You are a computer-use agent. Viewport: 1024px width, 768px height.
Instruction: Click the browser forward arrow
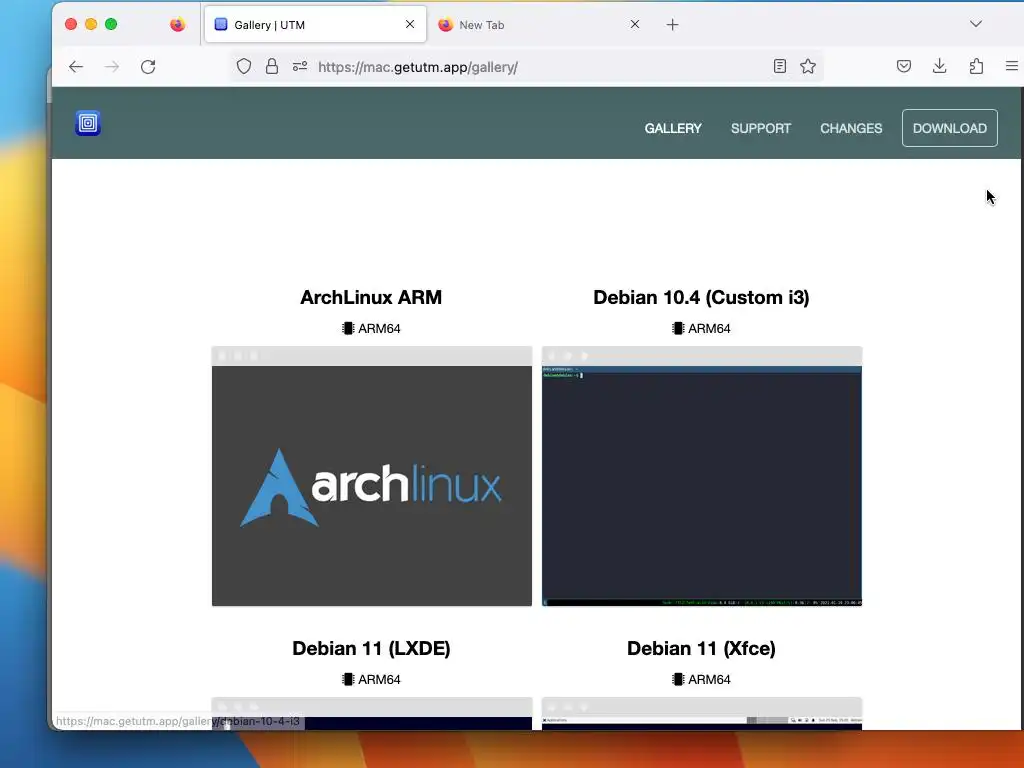click(112, 67)
